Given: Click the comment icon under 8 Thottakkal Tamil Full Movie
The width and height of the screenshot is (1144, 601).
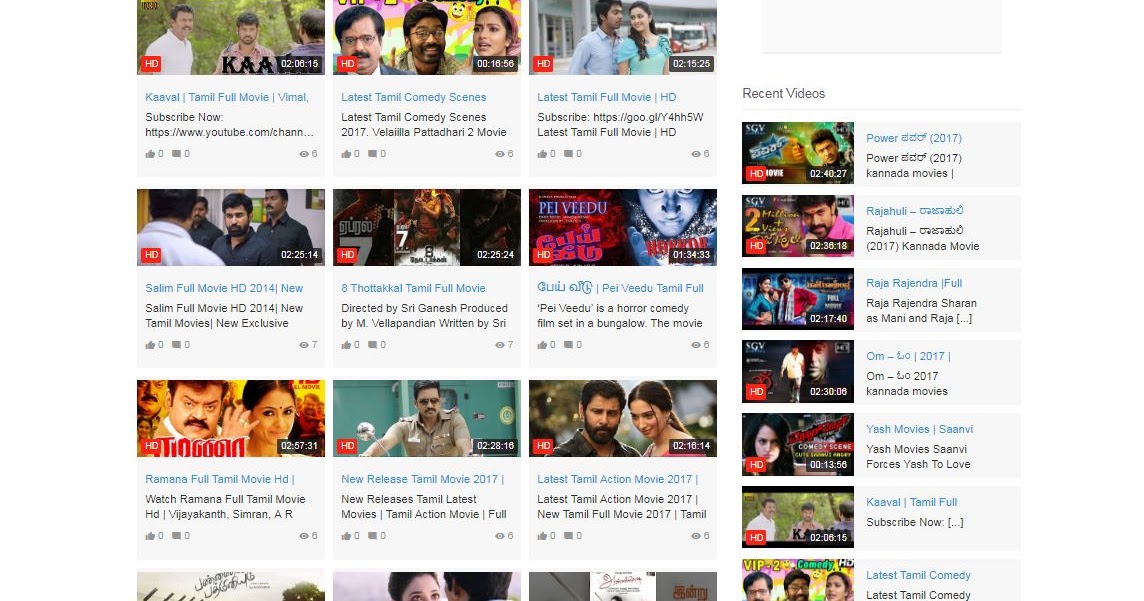Looking at the screenshot, I should coord(372,345).
